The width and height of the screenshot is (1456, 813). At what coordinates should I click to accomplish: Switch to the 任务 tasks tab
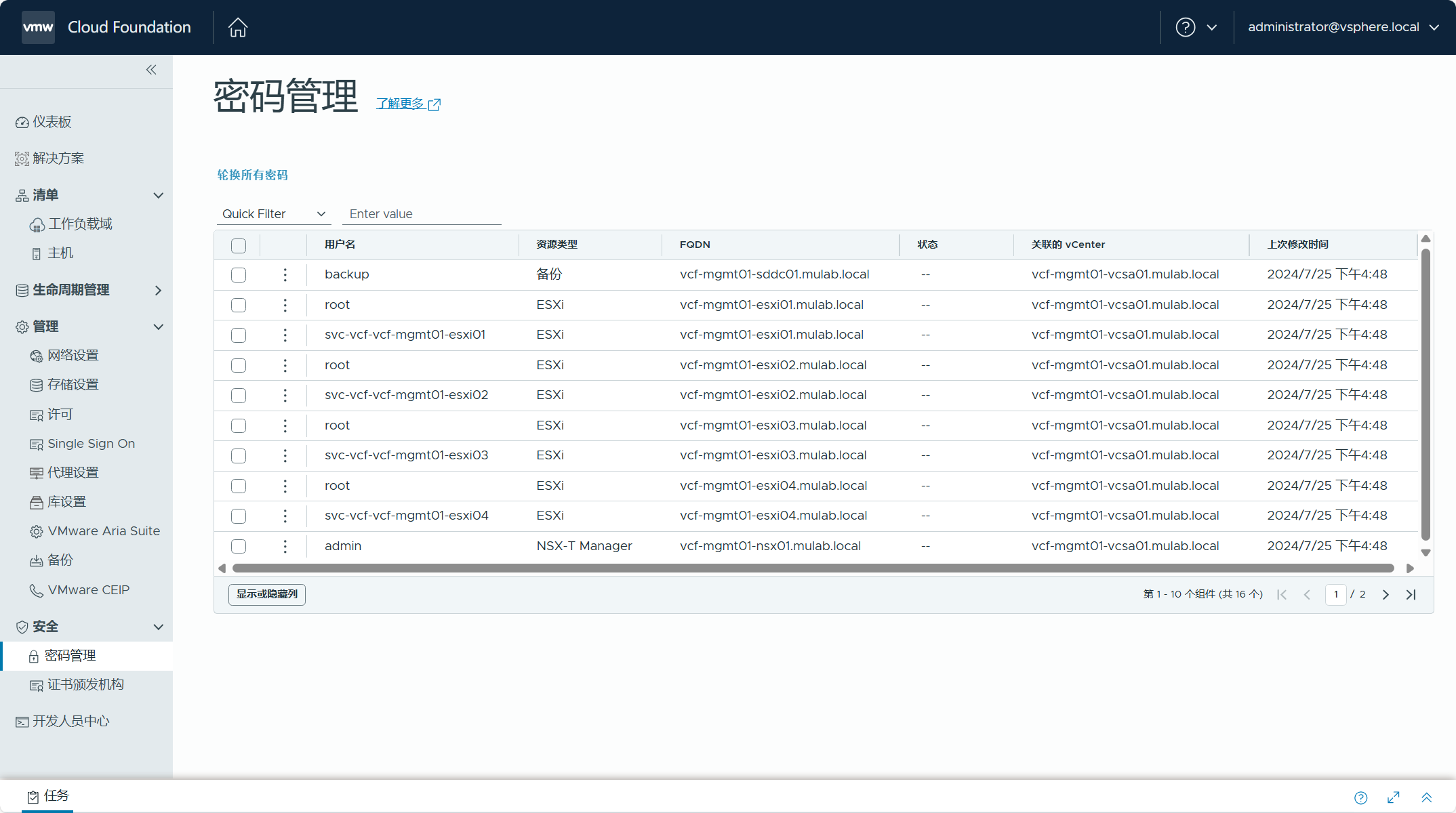click(x=48, y=796)
